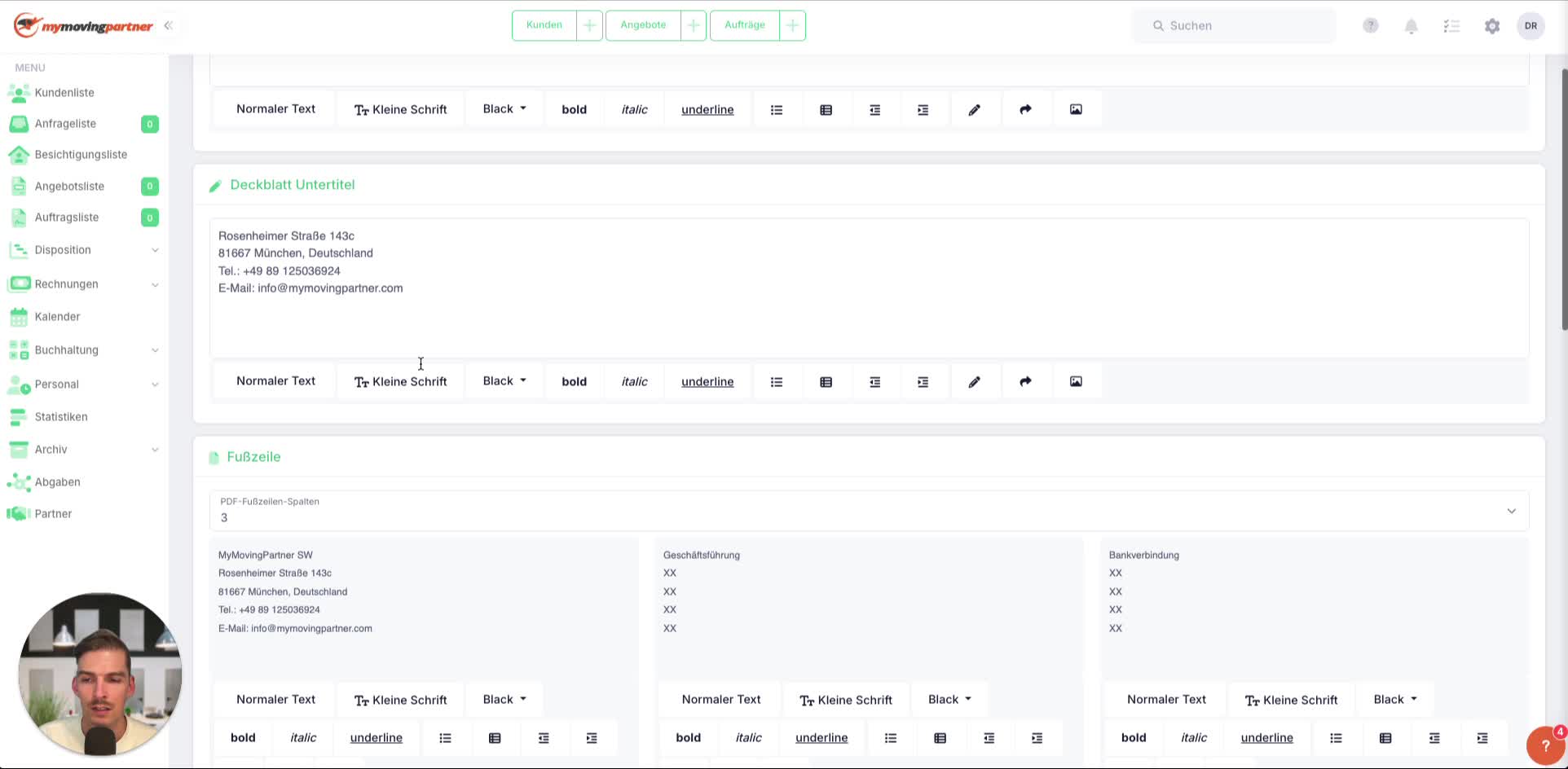Viewport: 1568px width, 769px height.
Task: Open Auftragsliste in sidebar
Action: (67, 218)
